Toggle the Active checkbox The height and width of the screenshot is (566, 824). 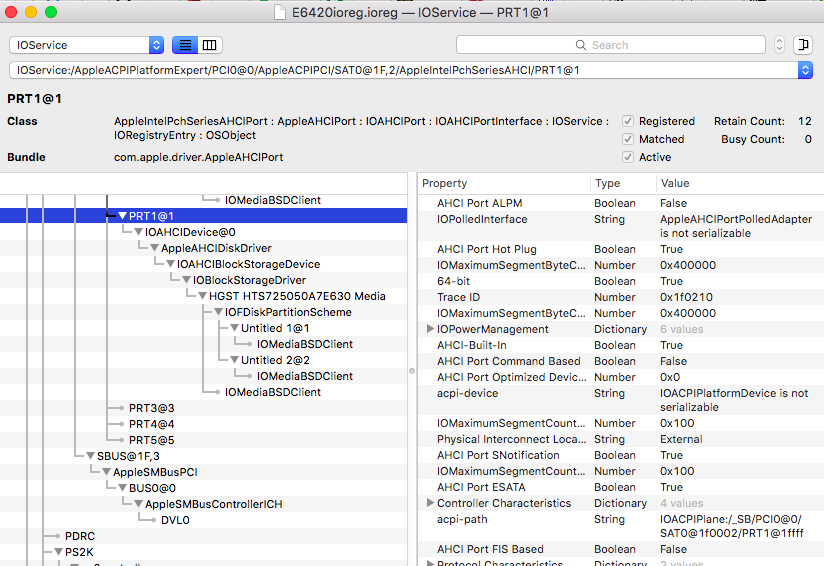click(x=628, y=157)
